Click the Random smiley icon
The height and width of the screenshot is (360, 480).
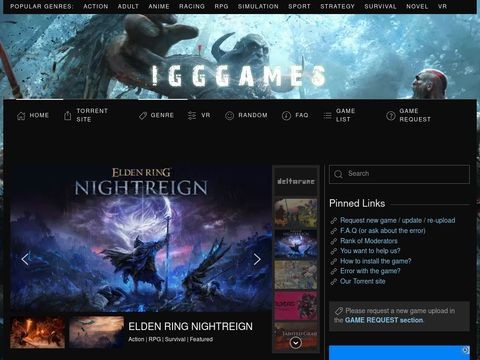point(229,116)
